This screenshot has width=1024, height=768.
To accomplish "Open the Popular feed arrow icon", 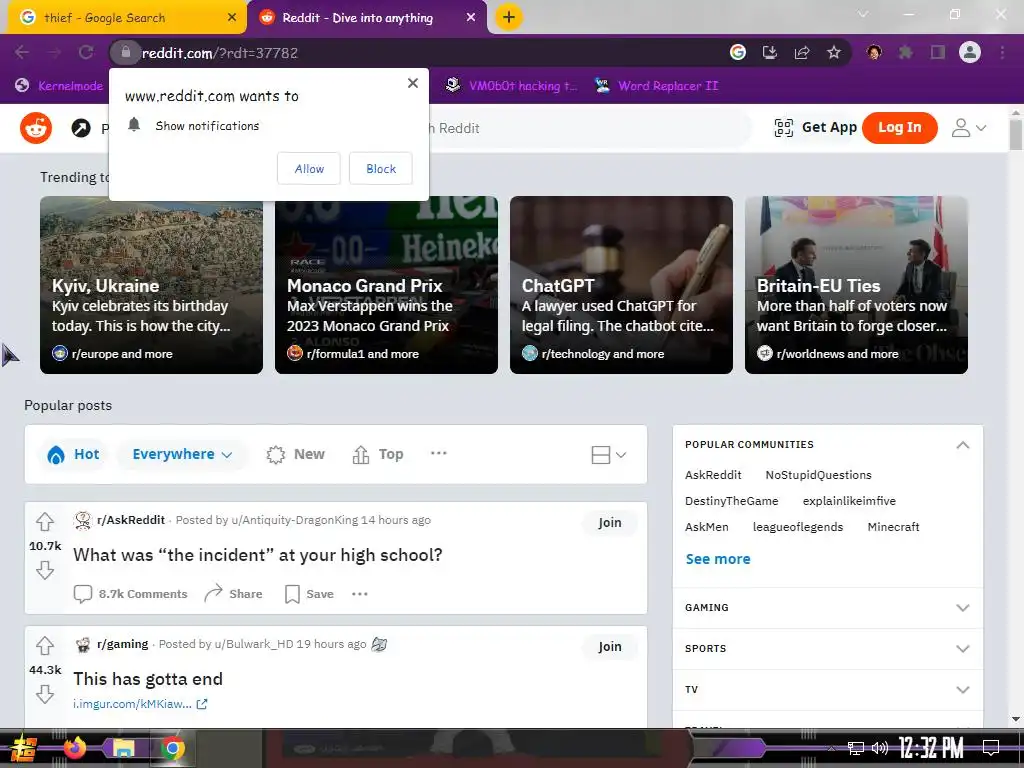I will pos(81,128).
